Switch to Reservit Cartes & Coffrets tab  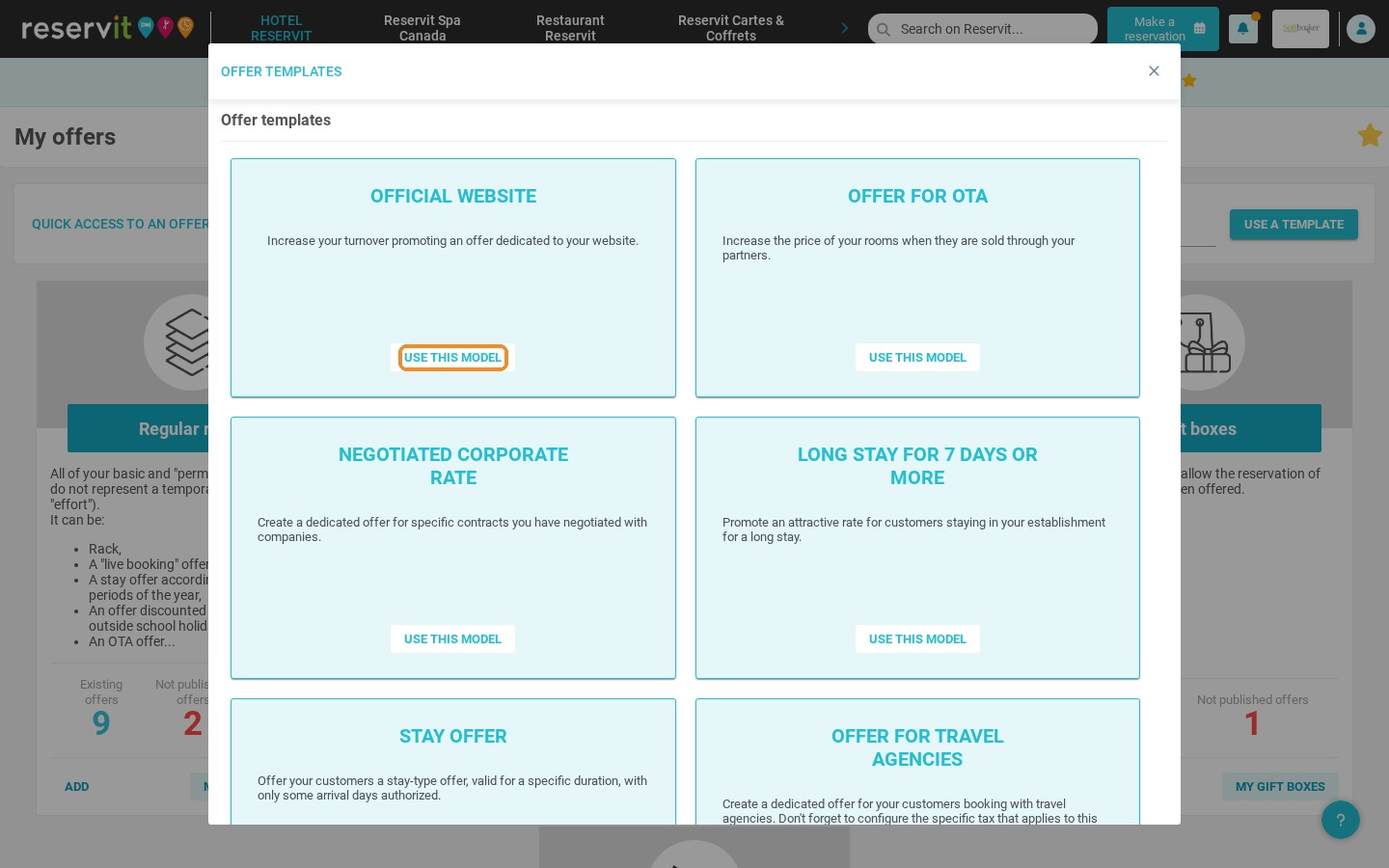[x=731, y=28]
